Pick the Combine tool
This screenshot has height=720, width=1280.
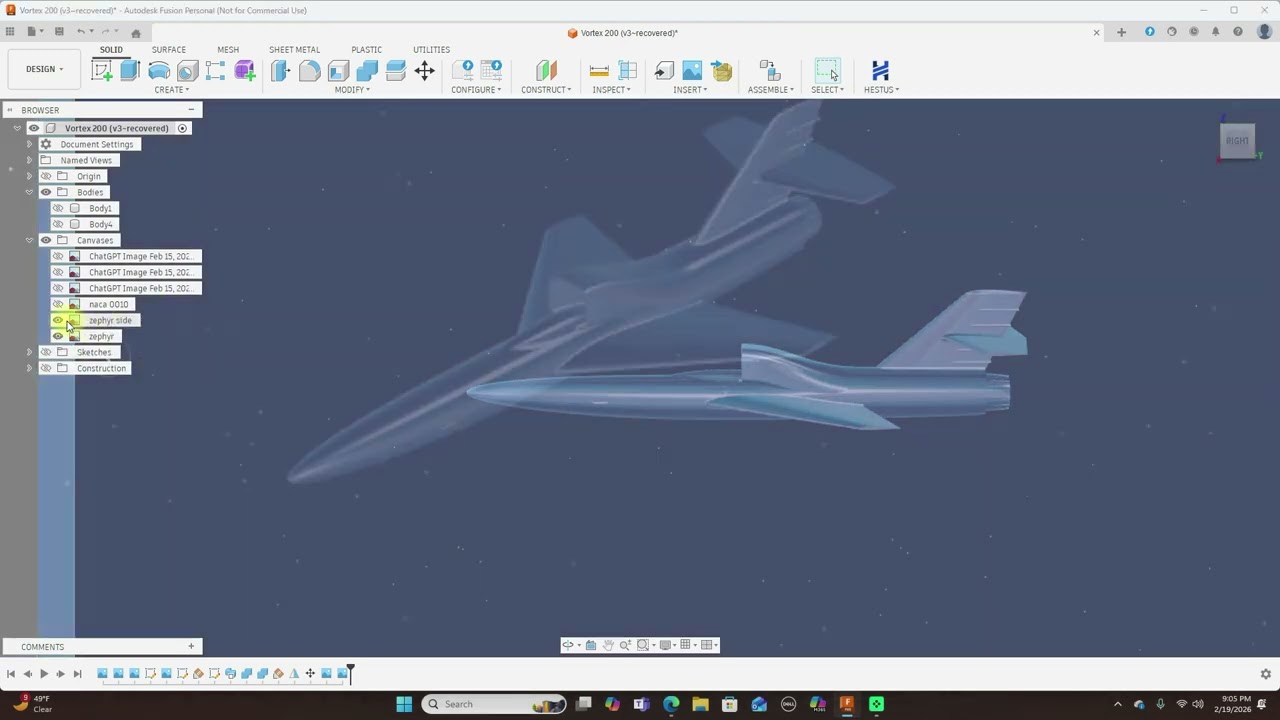[x=367, y=70]
